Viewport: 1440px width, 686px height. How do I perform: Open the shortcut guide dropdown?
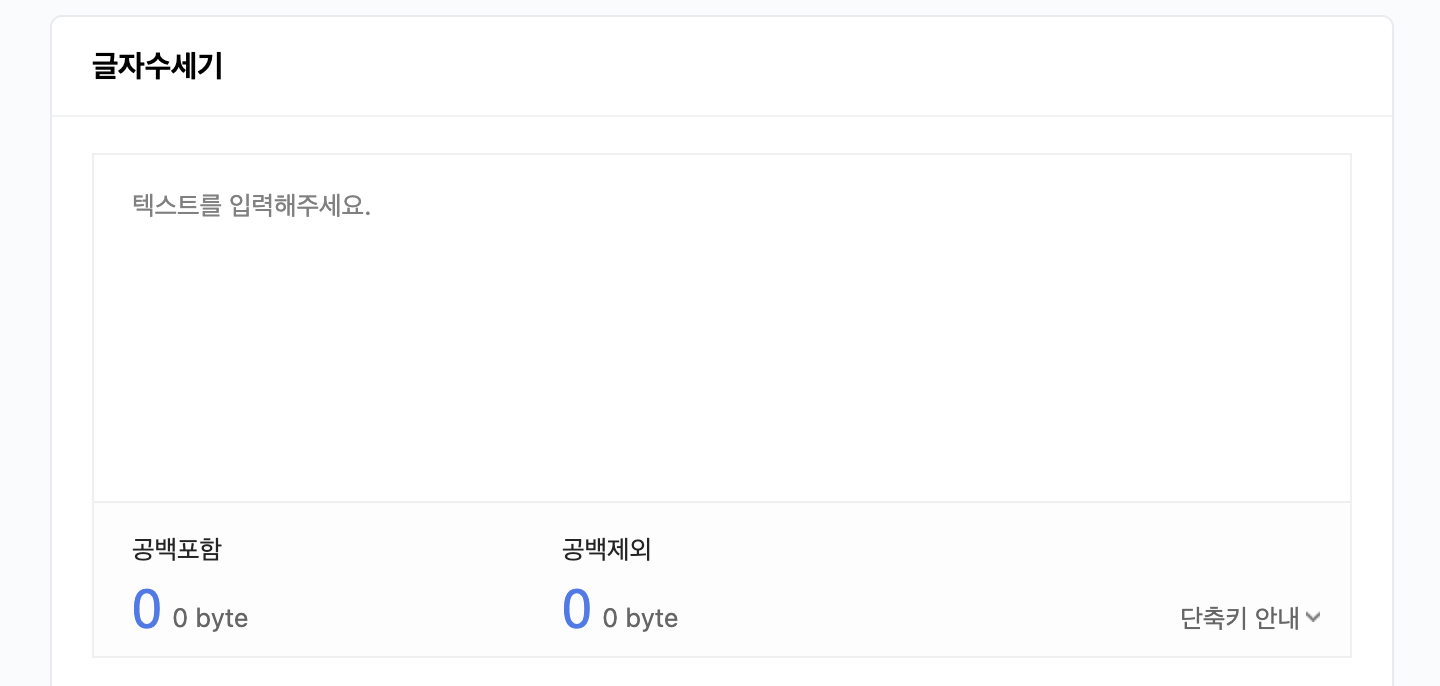1250,618
